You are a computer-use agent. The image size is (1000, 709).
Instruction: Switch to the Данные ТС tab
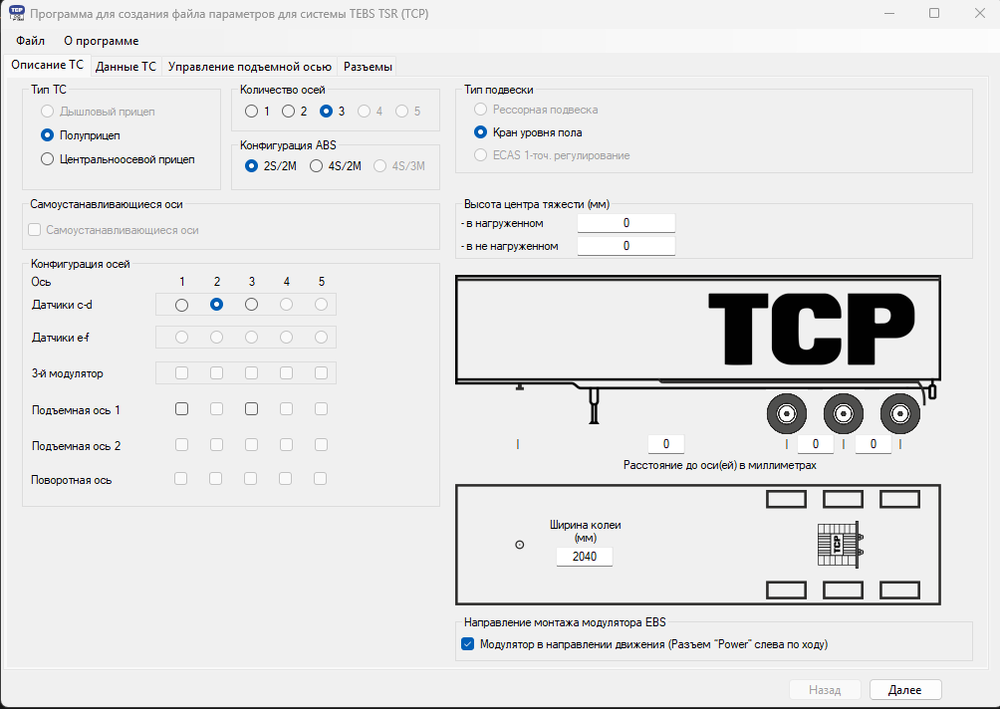(126, 66)
